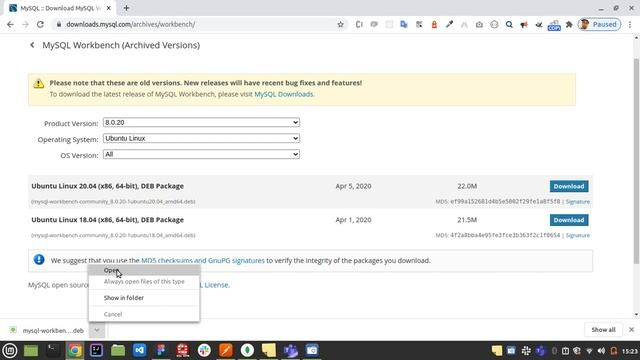
Task: Open Signature link for Ubuntu 20.04 package
Action: (x=578, y=202)
